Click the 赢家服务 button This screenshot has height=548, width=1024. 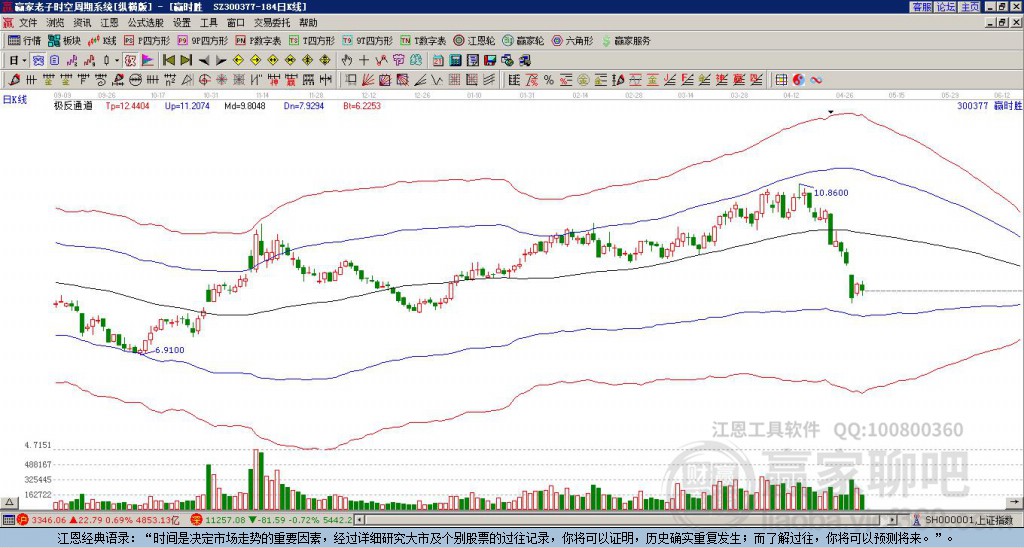[626, 40]
